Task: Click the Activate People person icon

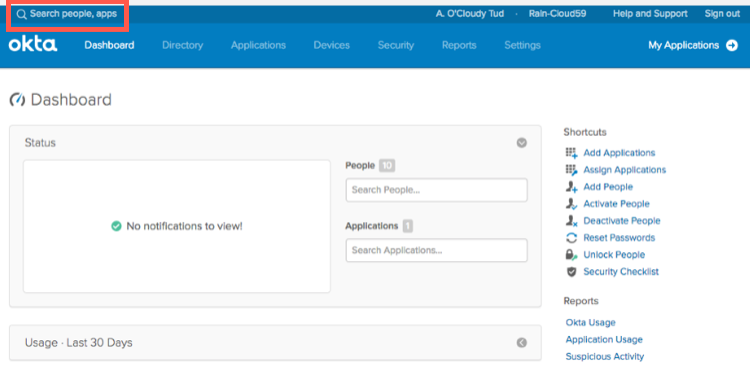Action: tap(572, 204)
